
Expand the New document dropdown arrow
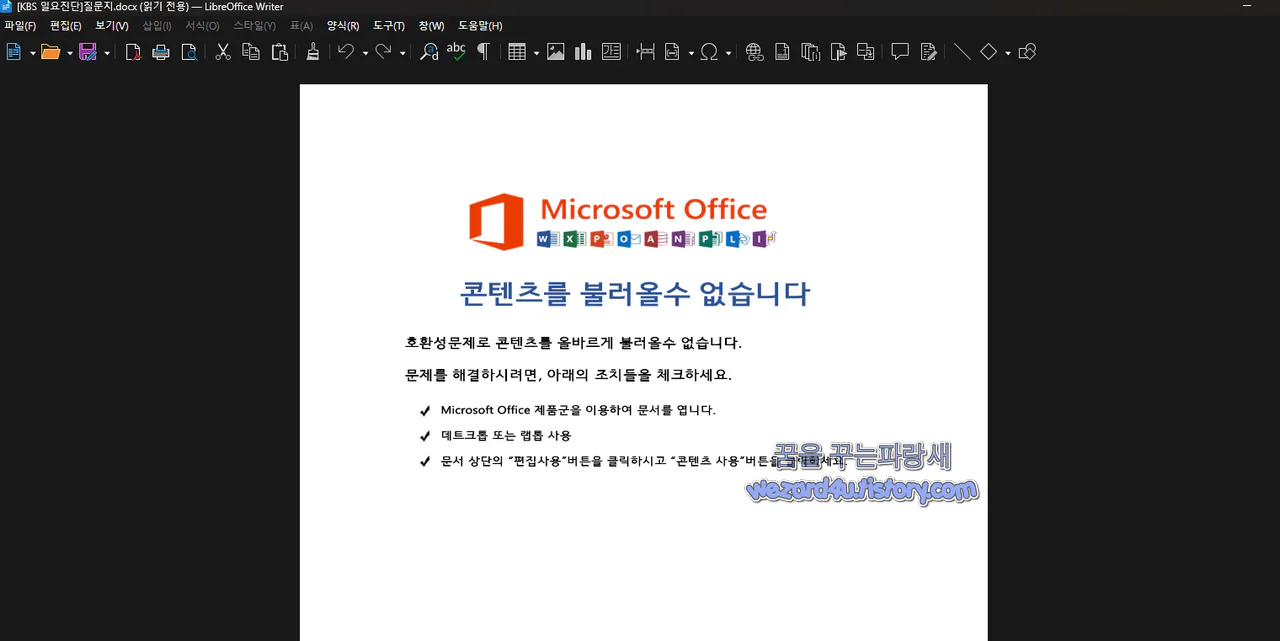(x=33, y=53)
